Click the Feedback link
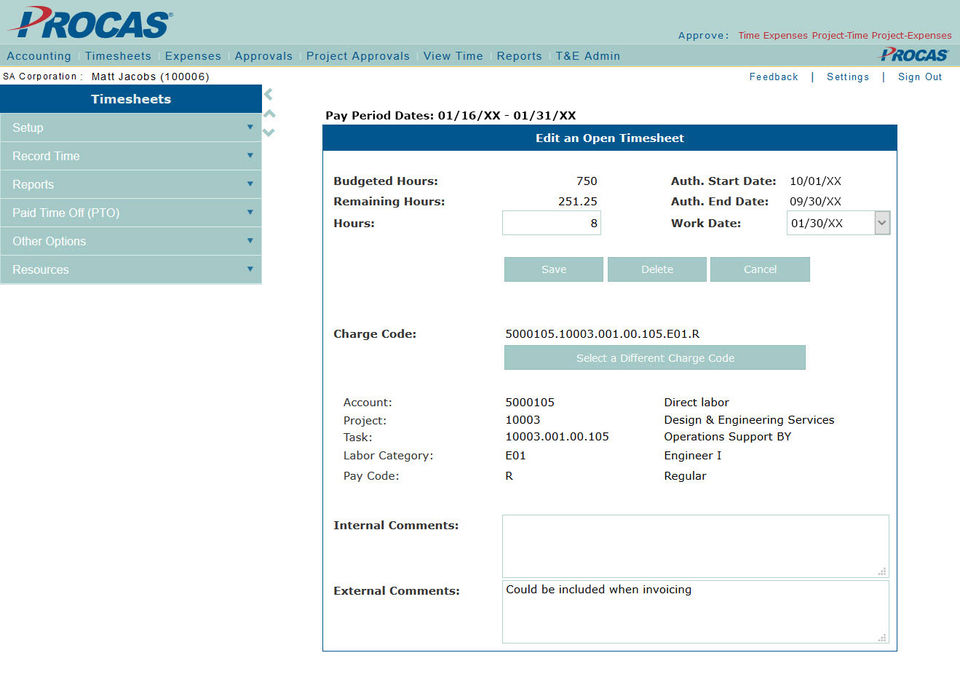 (x=773, y=77)
